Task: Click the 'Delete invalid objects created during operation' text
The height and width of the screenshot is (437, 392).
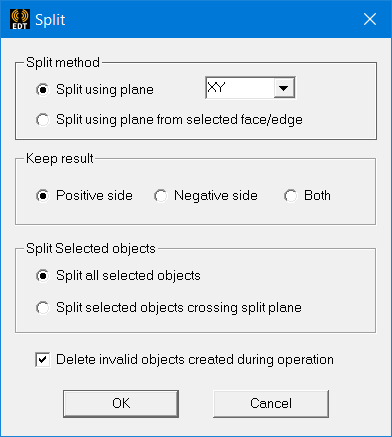Action: 195,360
